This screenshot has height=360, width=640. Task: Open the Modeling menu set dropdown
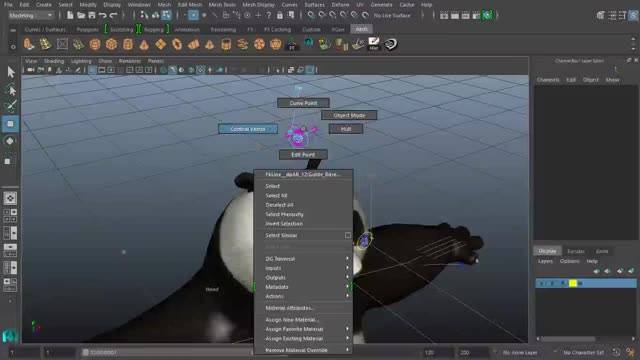pyautogui.click(x=31, y=16)
